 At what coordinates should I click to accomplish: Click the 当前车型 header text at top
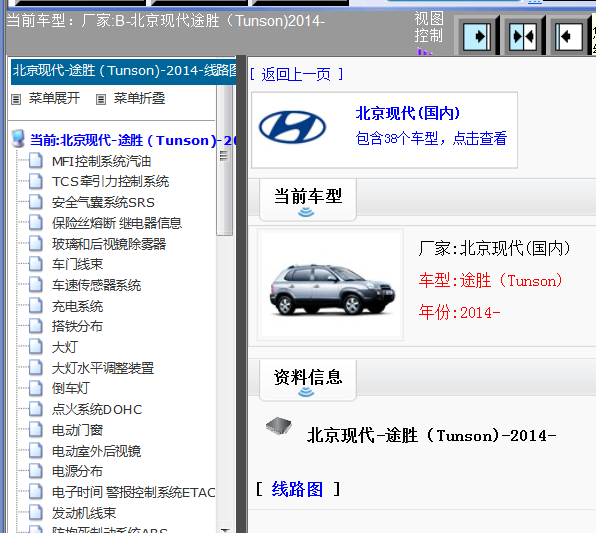(166, 21)
